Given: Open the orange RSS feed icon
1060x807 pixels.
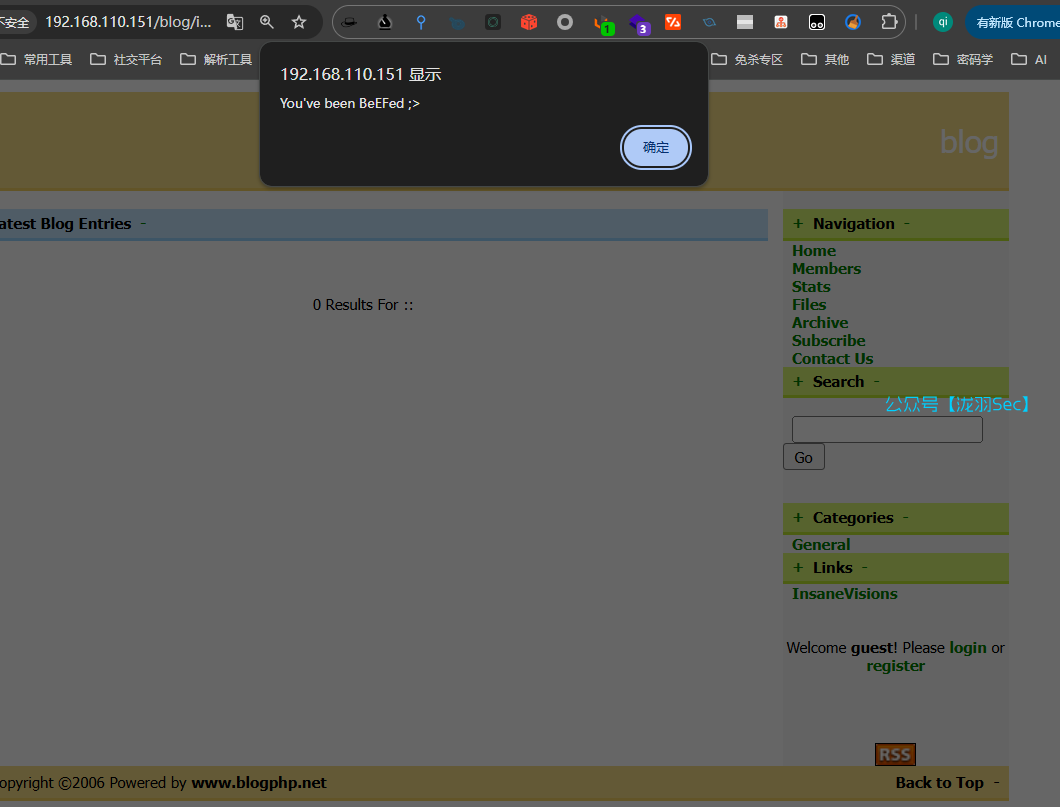Looking at the screenshot, I should coord(895,754).
